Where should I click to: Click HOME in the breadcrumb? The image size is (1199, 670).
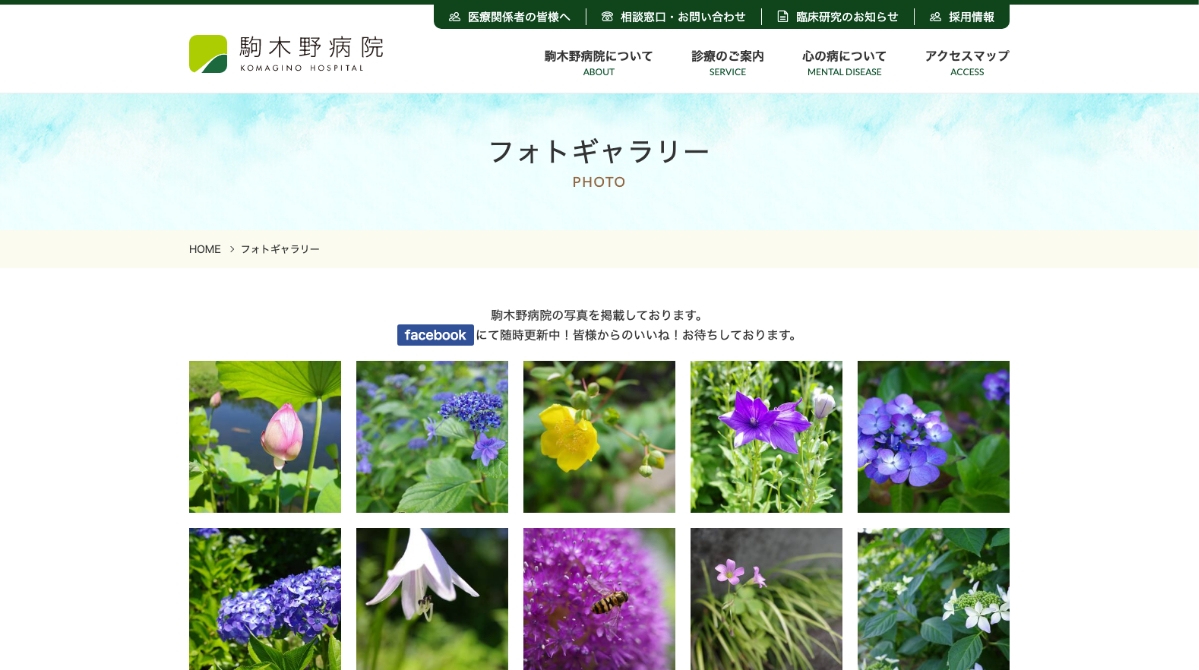click(205, 249)
